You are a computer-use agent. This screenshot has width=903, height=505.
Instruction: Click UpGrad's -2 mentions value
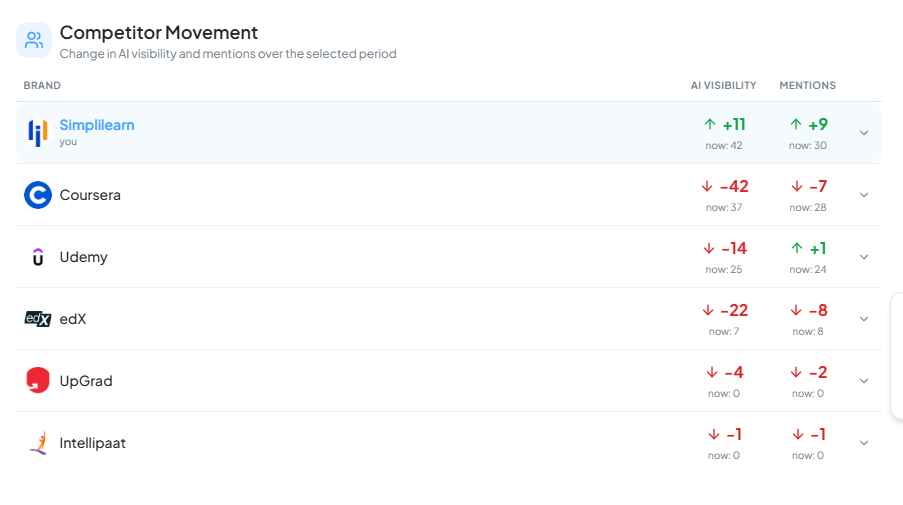click(818, 373)
